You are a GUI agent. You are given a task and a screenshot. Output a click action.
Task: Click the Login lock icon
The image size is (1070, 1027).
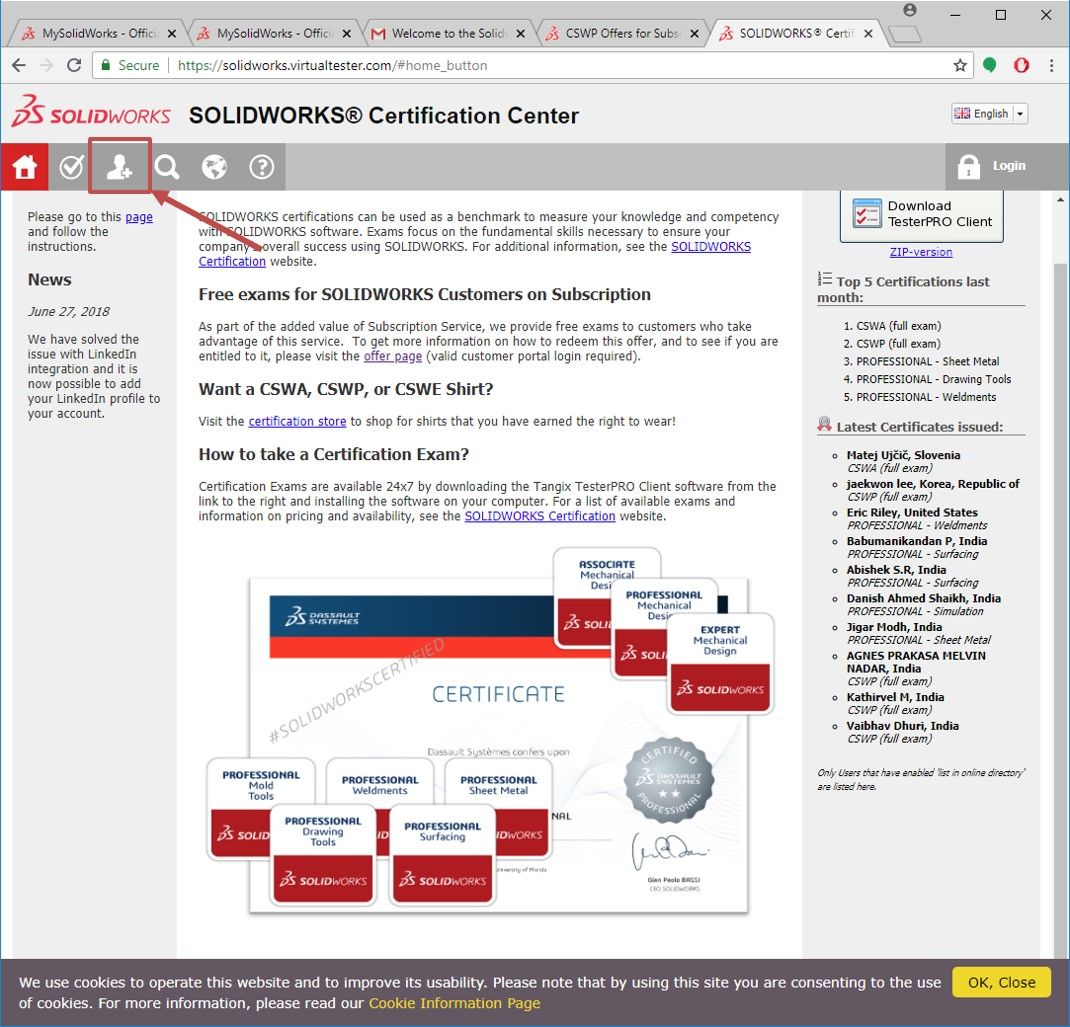pos(969,166)
